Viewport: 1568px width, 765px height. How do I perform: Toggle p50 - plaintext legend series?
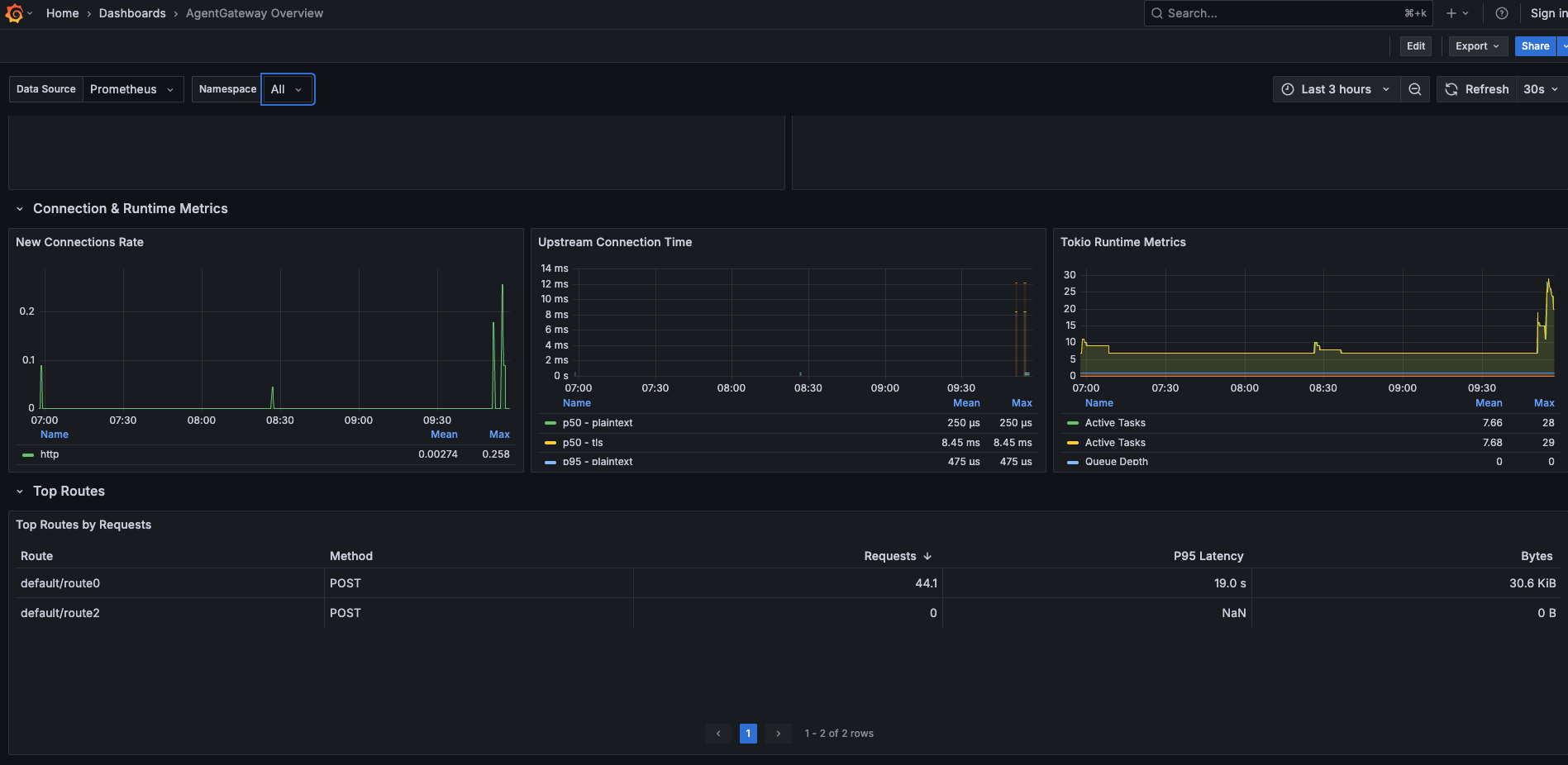coord(598,423)
